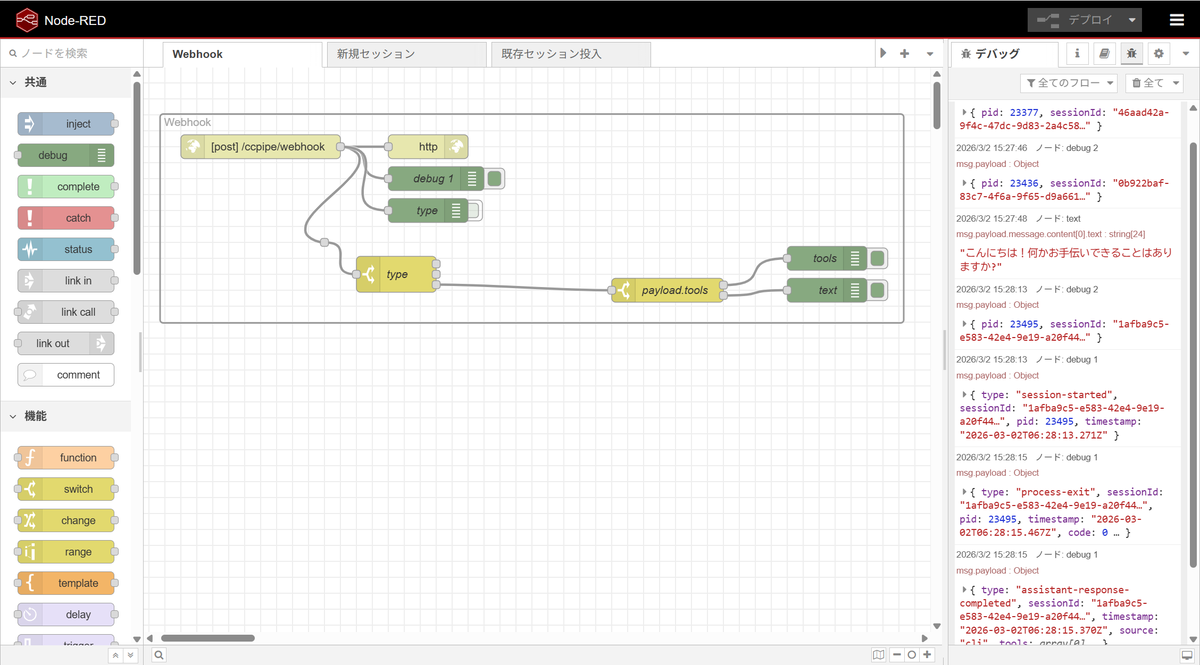Switch to the Webhook flow tab
The width and height of the screenshot is (1200, 665).
pyautogui.click(x=241, y=54)
